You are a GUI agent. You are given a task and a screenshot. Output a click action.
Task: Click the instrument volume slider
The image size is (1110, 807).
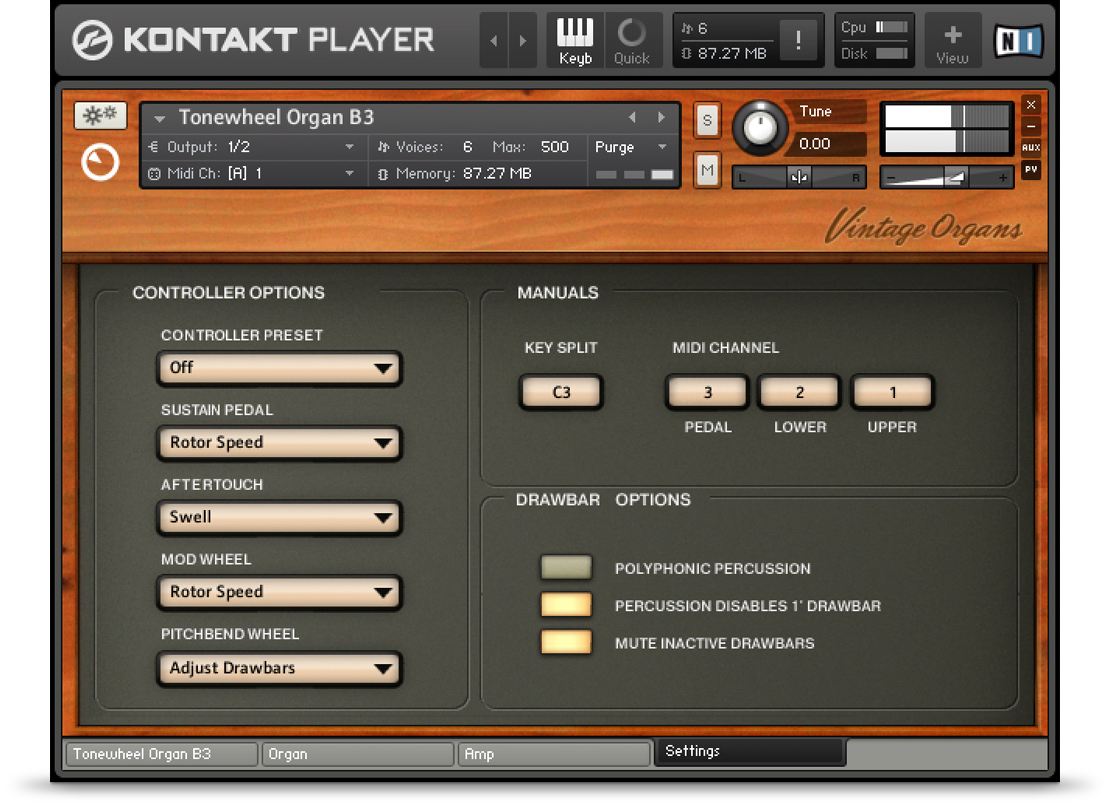pos(946,177)
